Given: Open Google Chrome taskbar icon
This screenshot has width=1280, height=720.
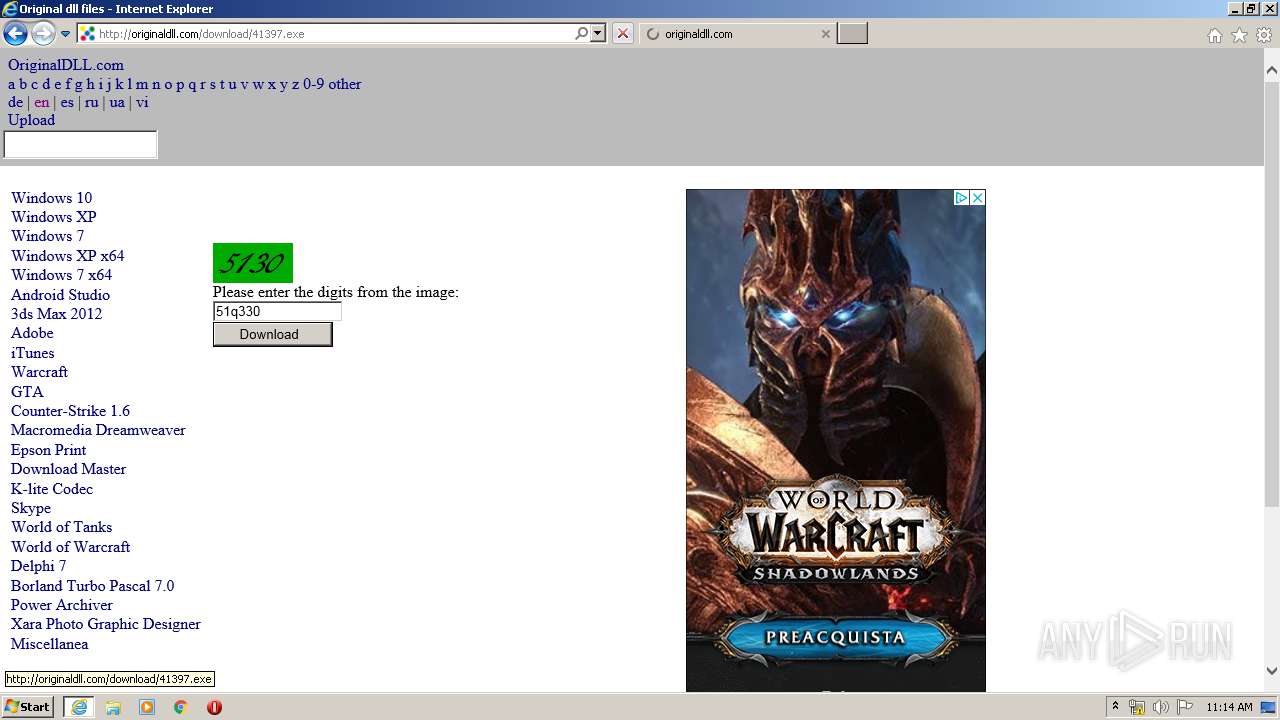Looking at the screenshot, I should tap(181, 707).
